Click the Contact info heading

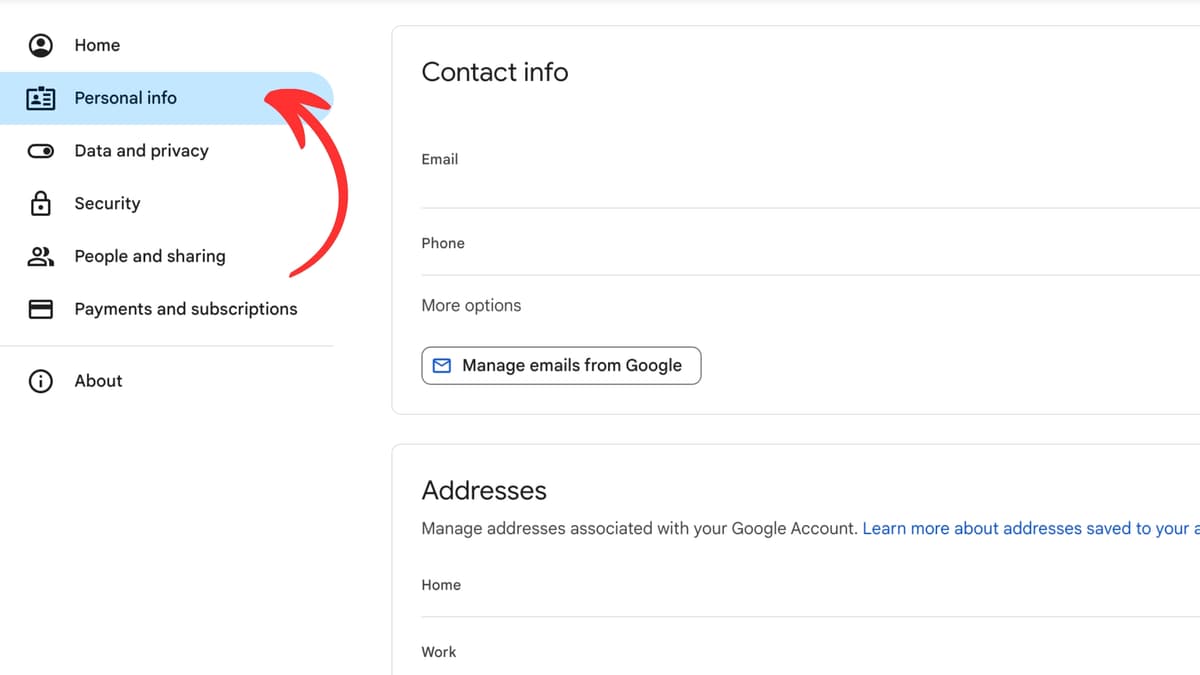coord(495,72)
